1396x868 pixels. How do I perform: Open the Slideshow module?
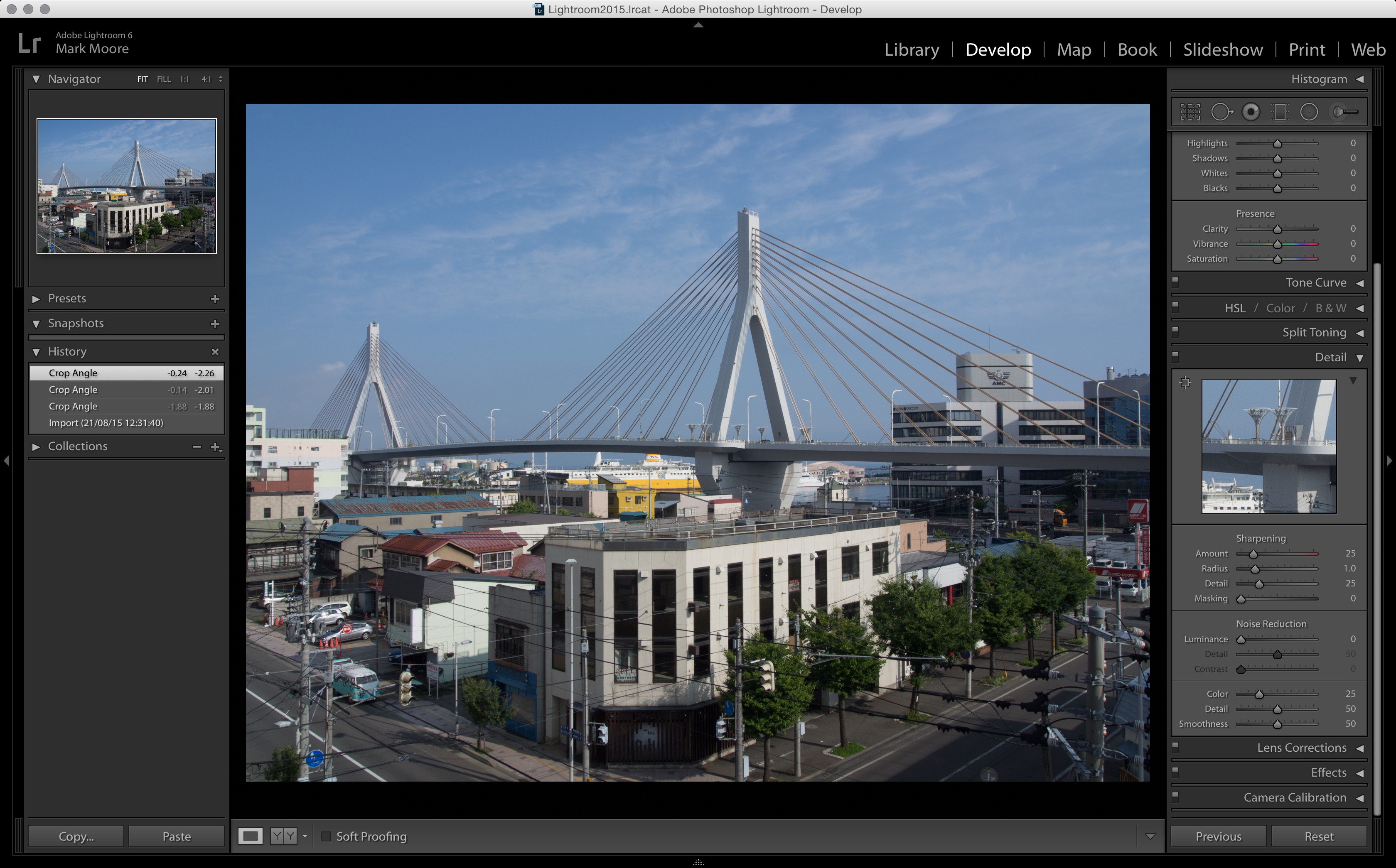(x=1223, y=50)
